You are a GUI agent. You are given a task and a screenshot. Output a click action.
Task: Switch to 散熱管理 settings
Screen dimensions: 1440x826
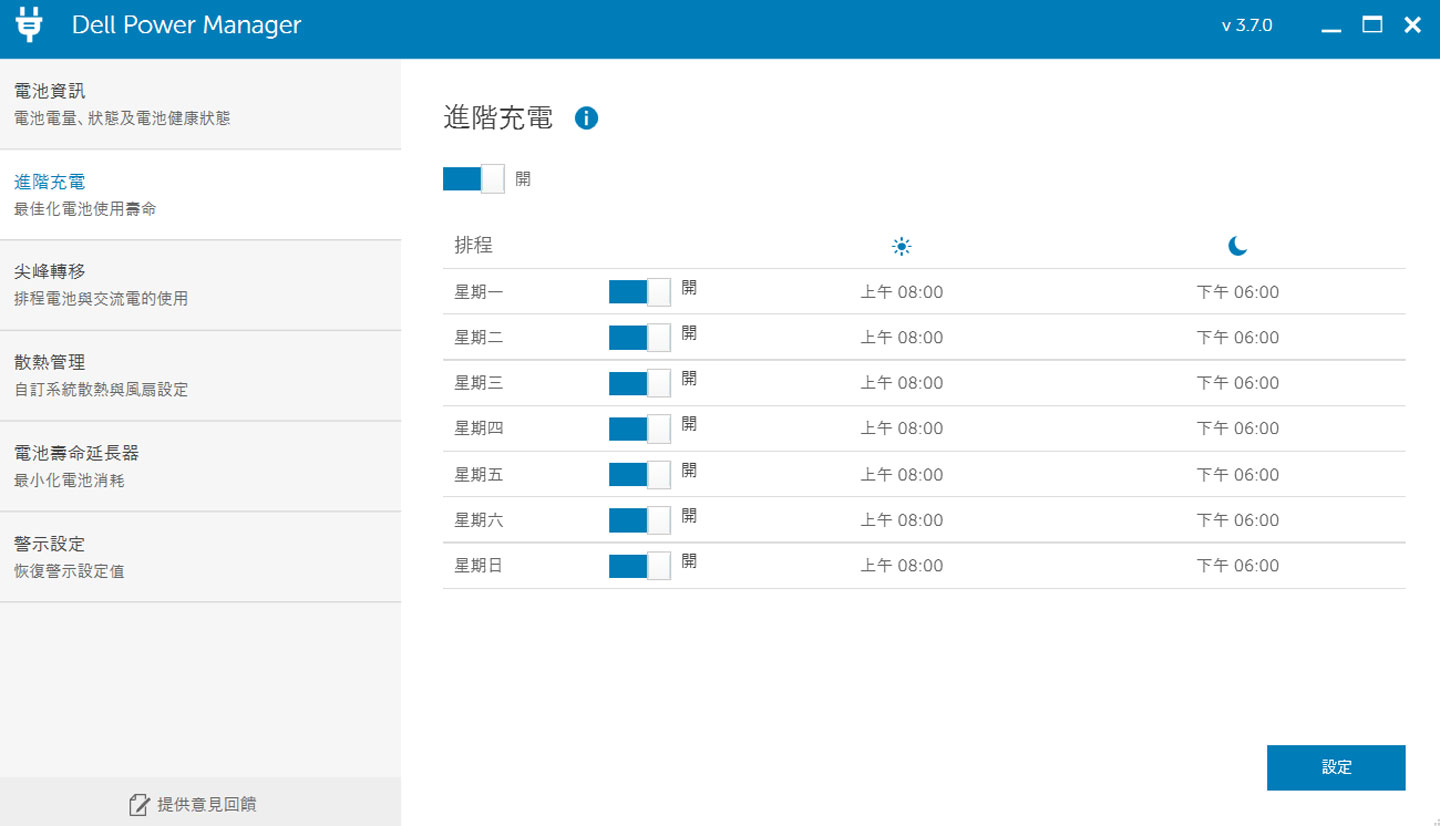coord(120,373)
